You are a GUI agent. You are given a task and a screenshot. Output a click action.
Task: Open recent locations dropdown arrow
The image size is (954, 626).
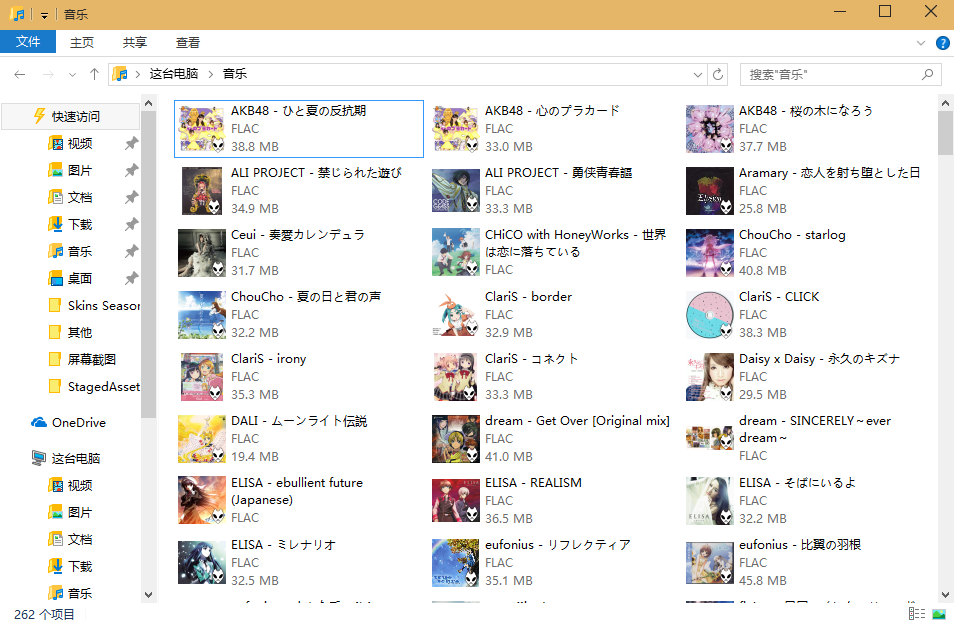pos(71,74)
